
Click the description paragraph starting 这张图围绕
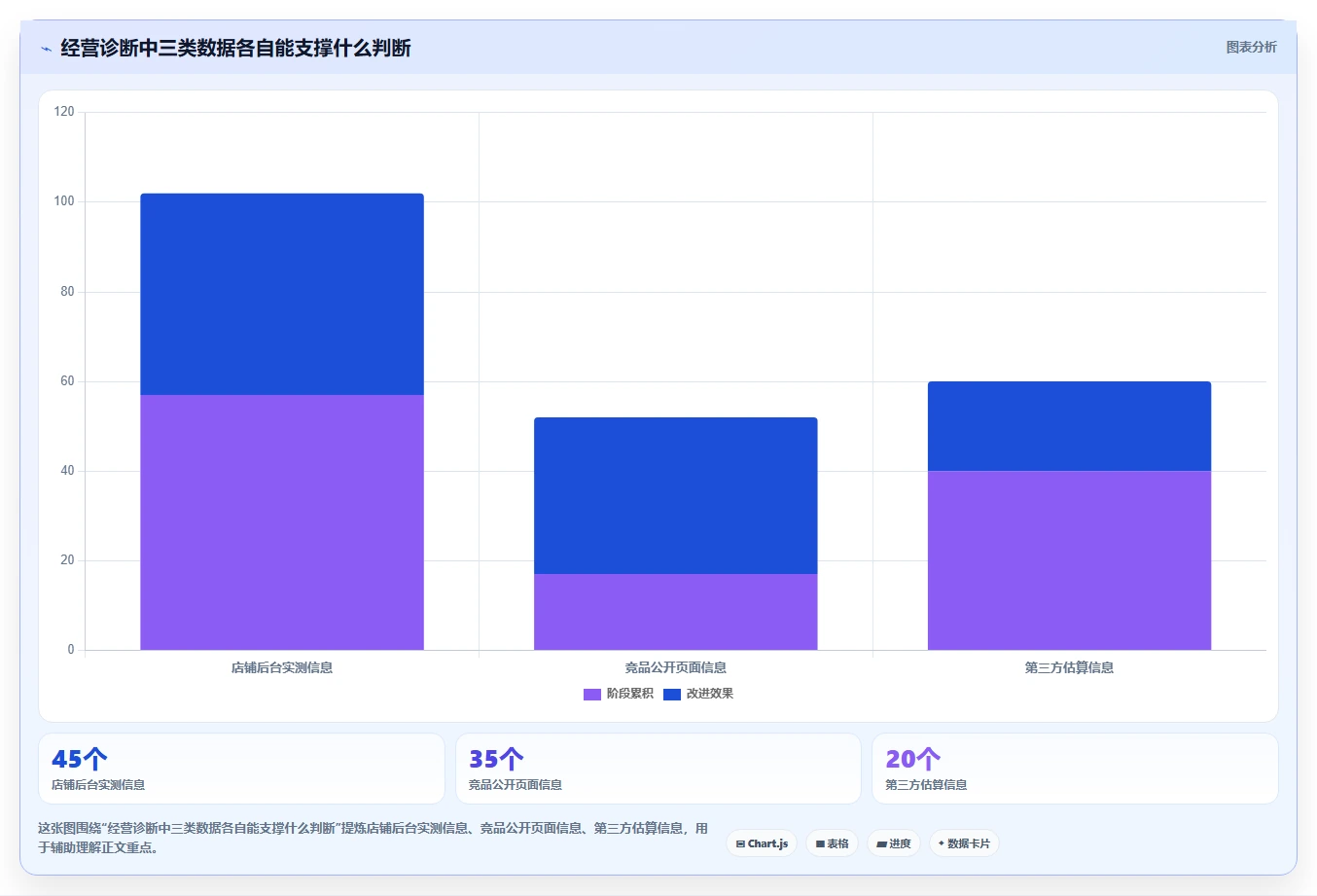(x=374, y=838)
